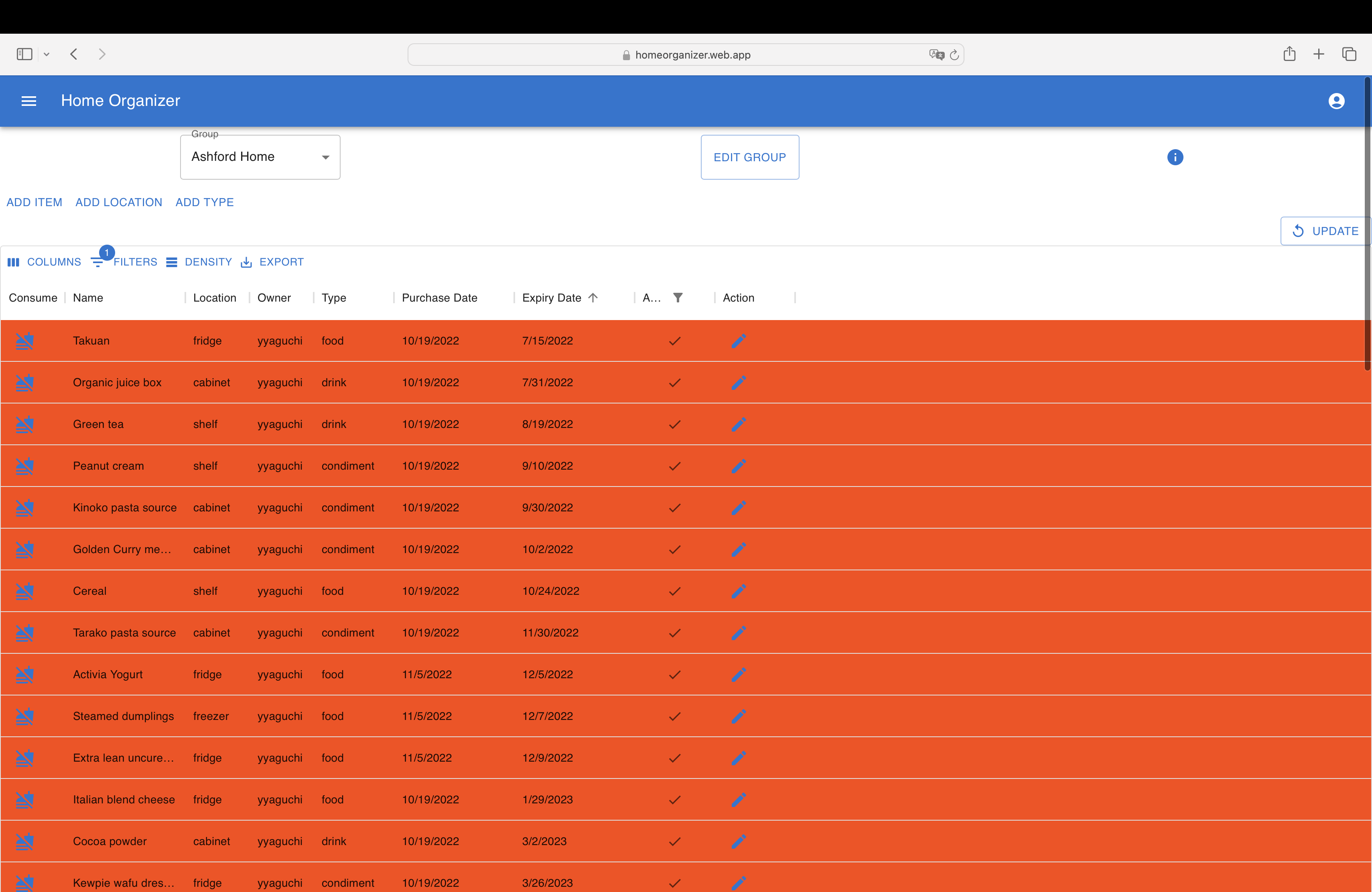
Task: Open the Group dropdown showing Ashford Home
Action: pos(260,157)
